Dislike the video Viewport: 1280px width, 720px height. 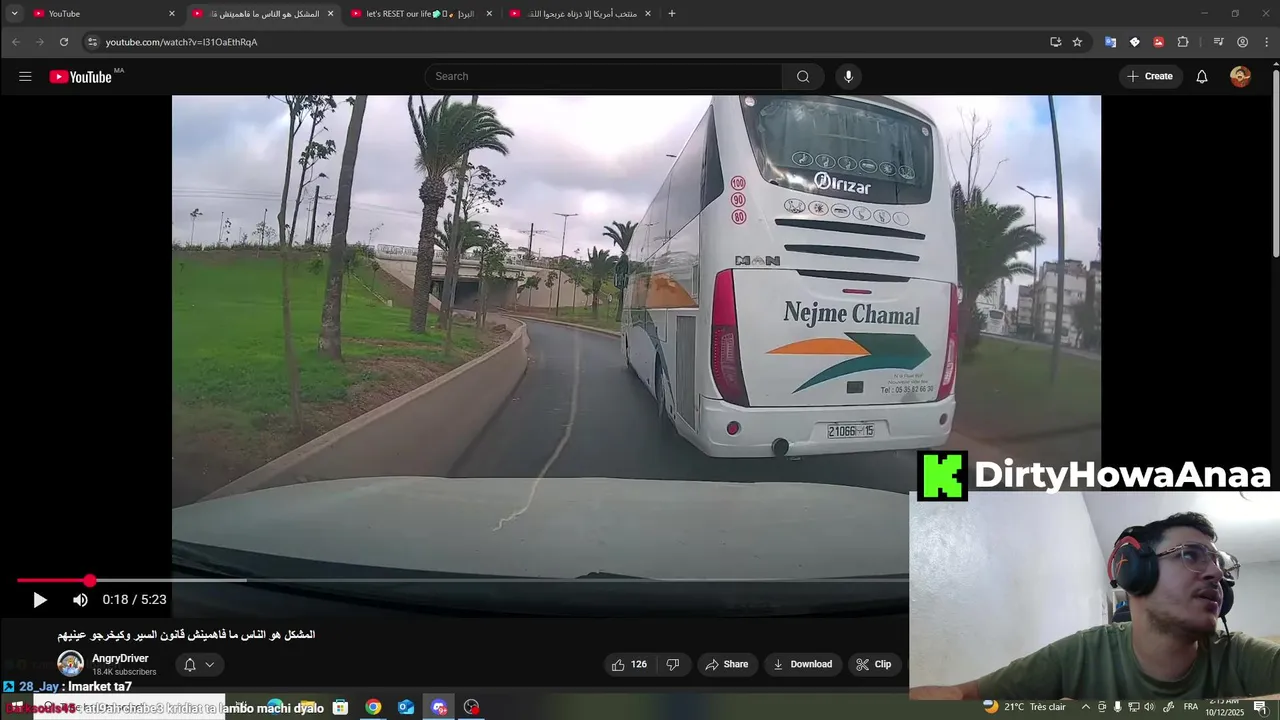[x=673, y=664]
